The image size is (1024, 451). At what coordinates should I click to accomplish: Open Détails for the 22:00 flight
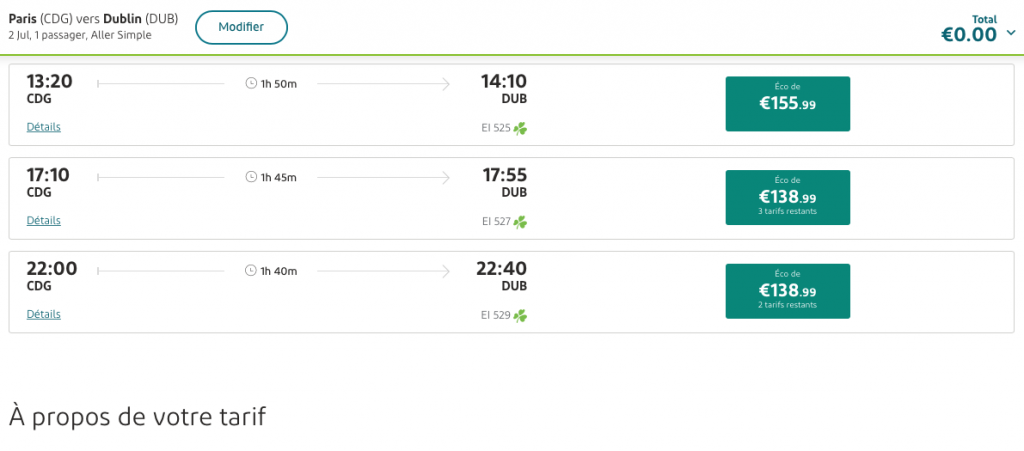point(44,314)
